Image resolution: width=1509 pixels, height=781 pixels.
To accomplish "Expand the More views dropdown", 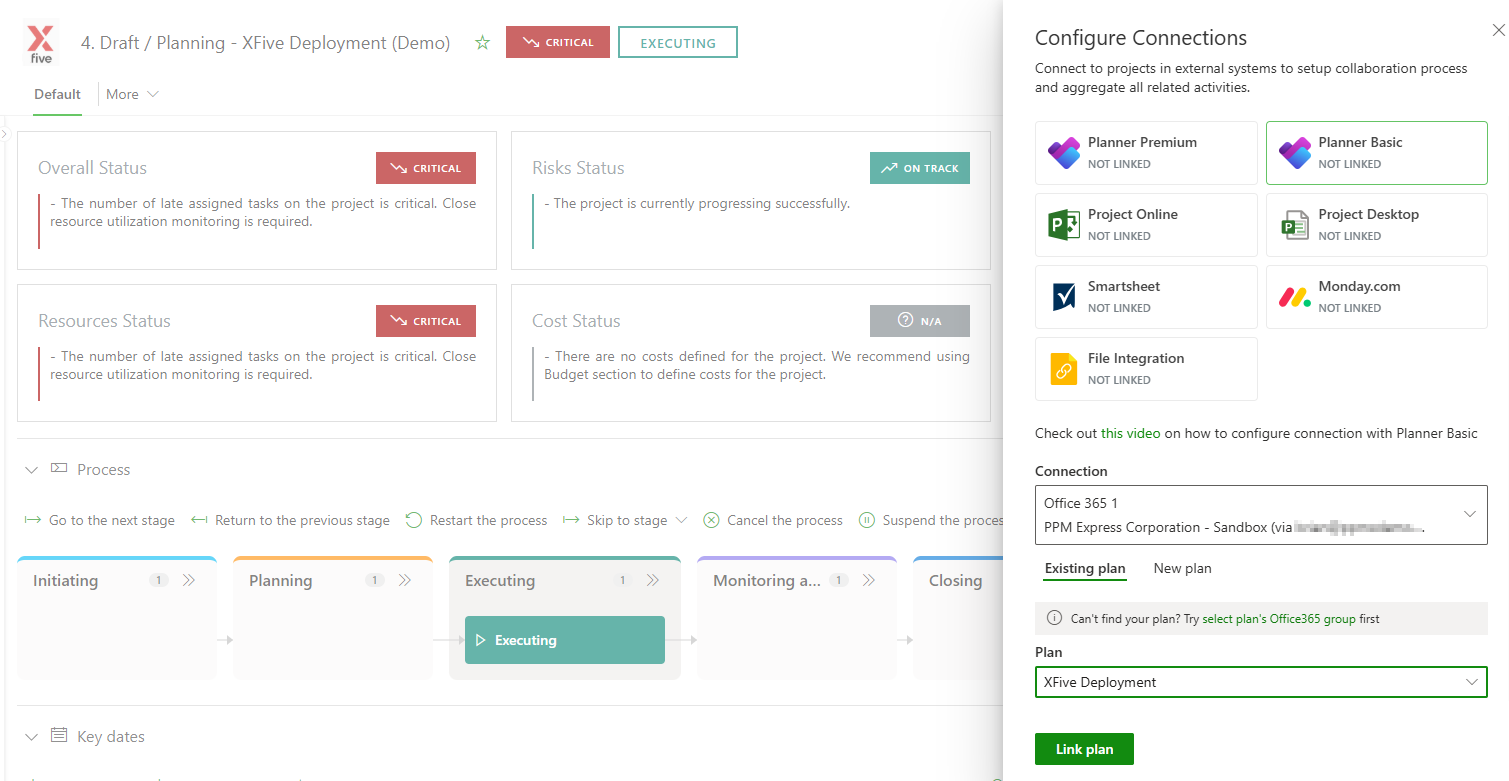I will click(132, 94).
